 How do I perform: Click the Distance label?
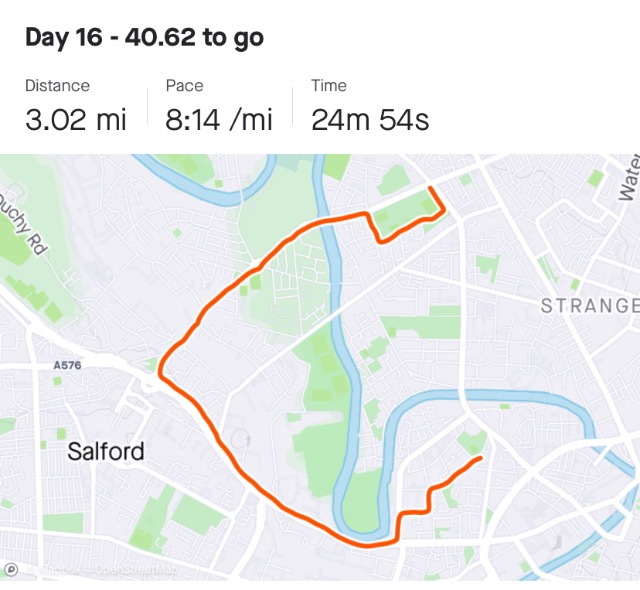tap(57, 86)
